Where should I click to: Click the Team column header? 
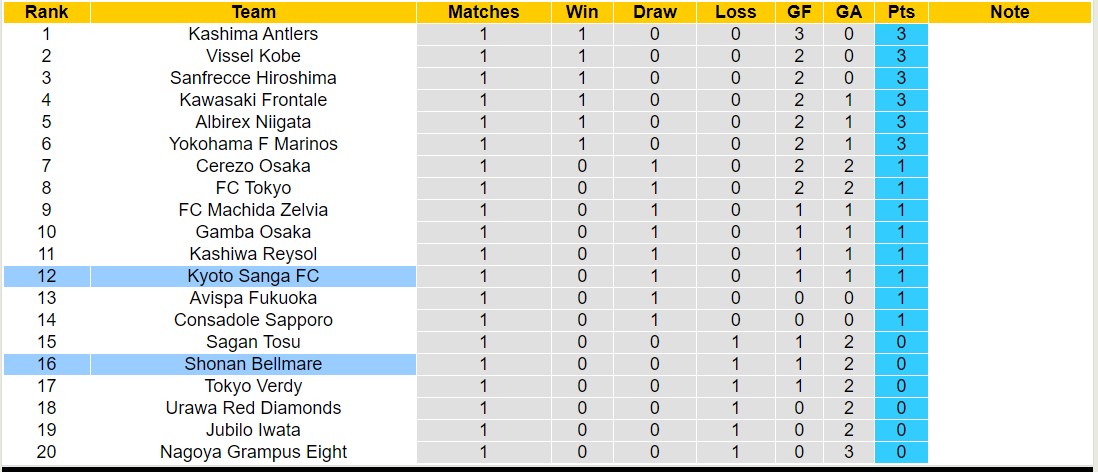tap(253, 12)
